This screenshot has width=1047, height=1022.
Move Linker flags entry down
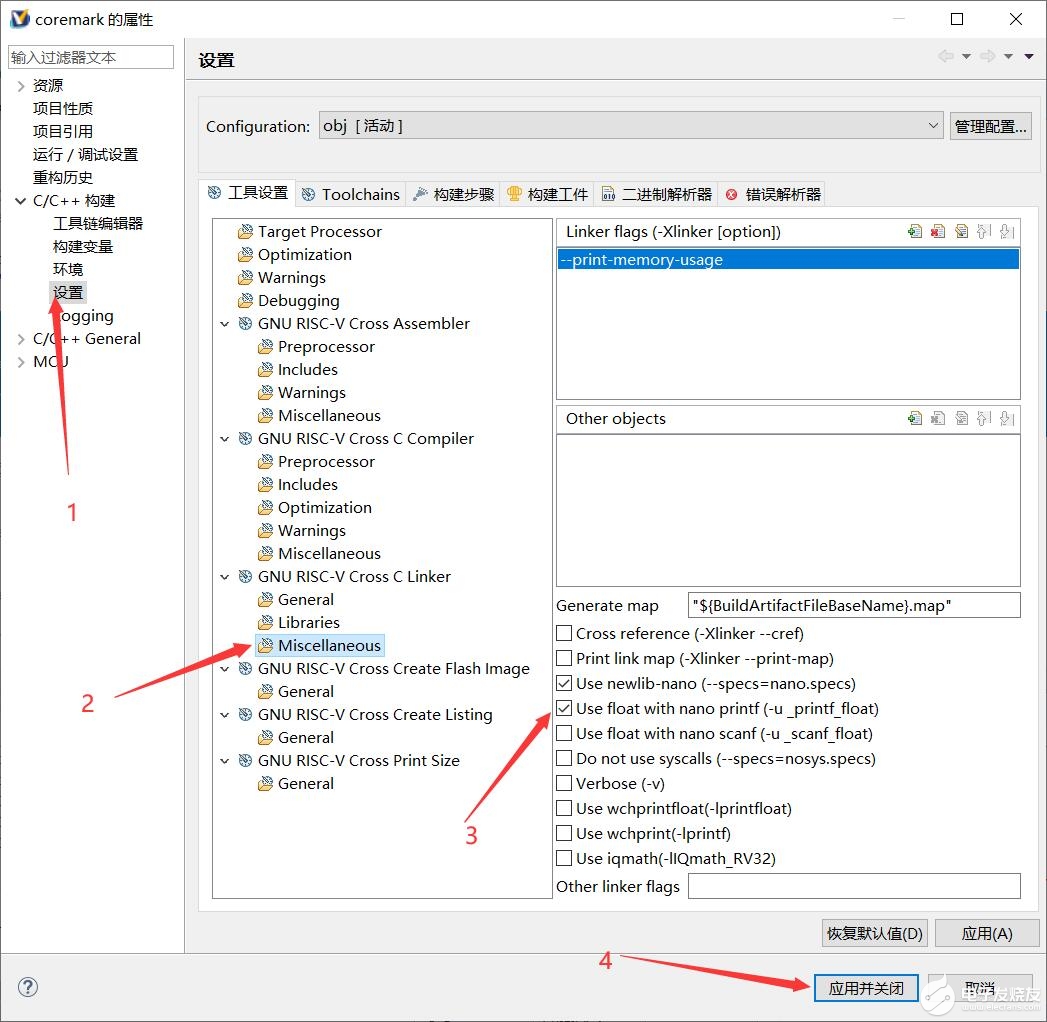click(x=1008, y=232)
